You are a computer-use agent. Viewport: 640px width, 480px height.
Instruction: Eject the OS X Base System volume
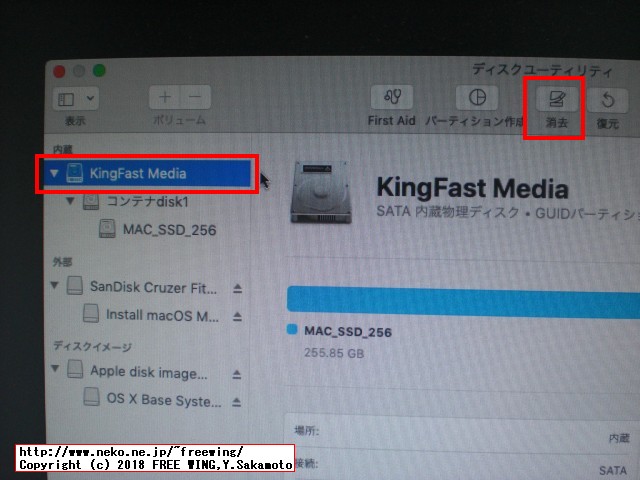(x=237, y=401)
